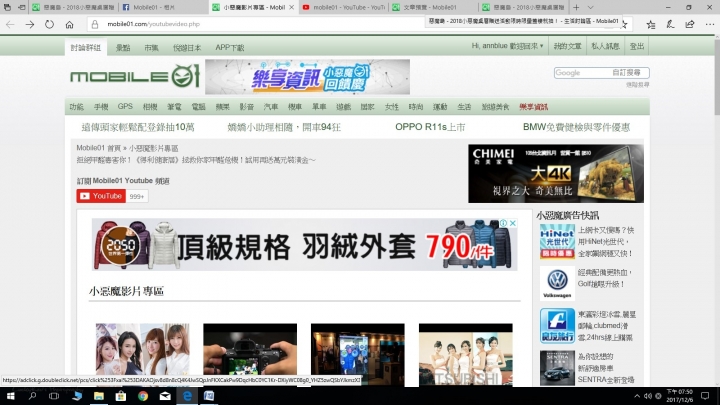Open the APP下載 link
The image size is (720, 405).
coord(230,47)
